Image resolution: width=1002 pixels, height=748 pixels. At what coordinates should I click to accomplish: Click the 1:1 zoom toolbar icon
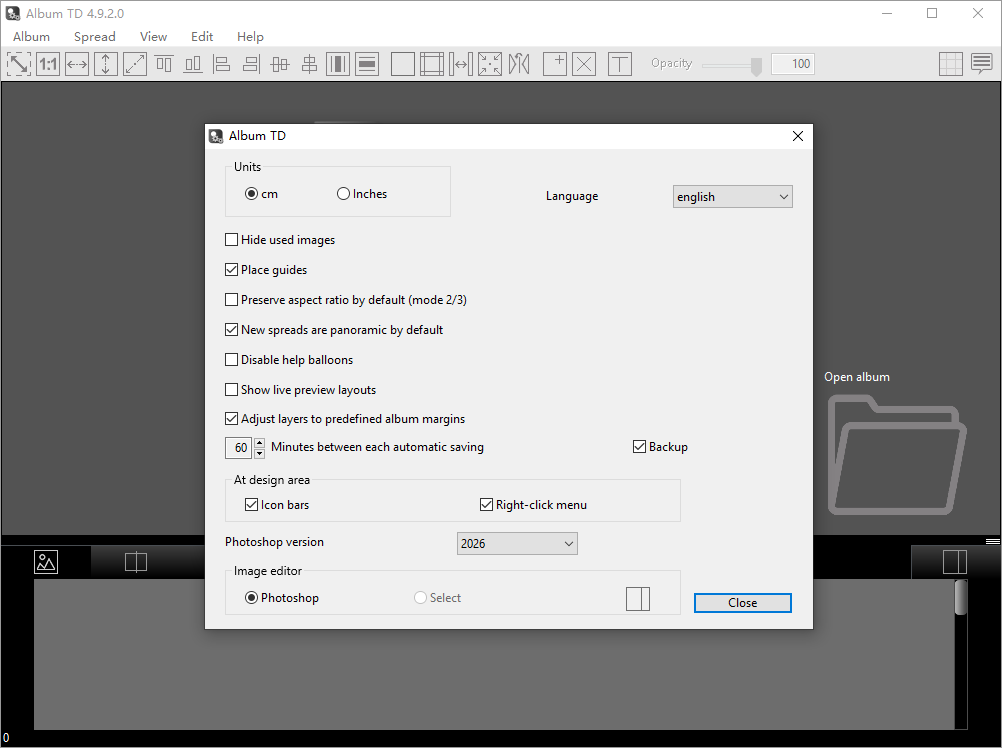(x=48, y=64)
